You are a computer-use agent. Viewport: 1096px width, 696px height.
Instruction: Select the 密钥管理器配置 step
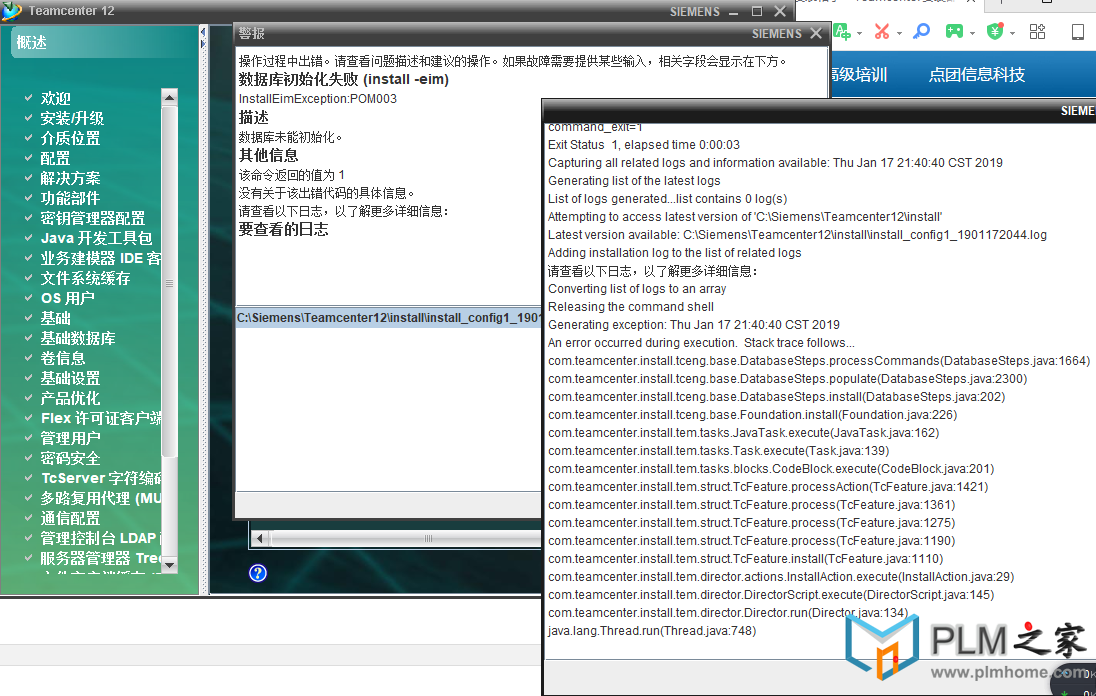[92, 219]
